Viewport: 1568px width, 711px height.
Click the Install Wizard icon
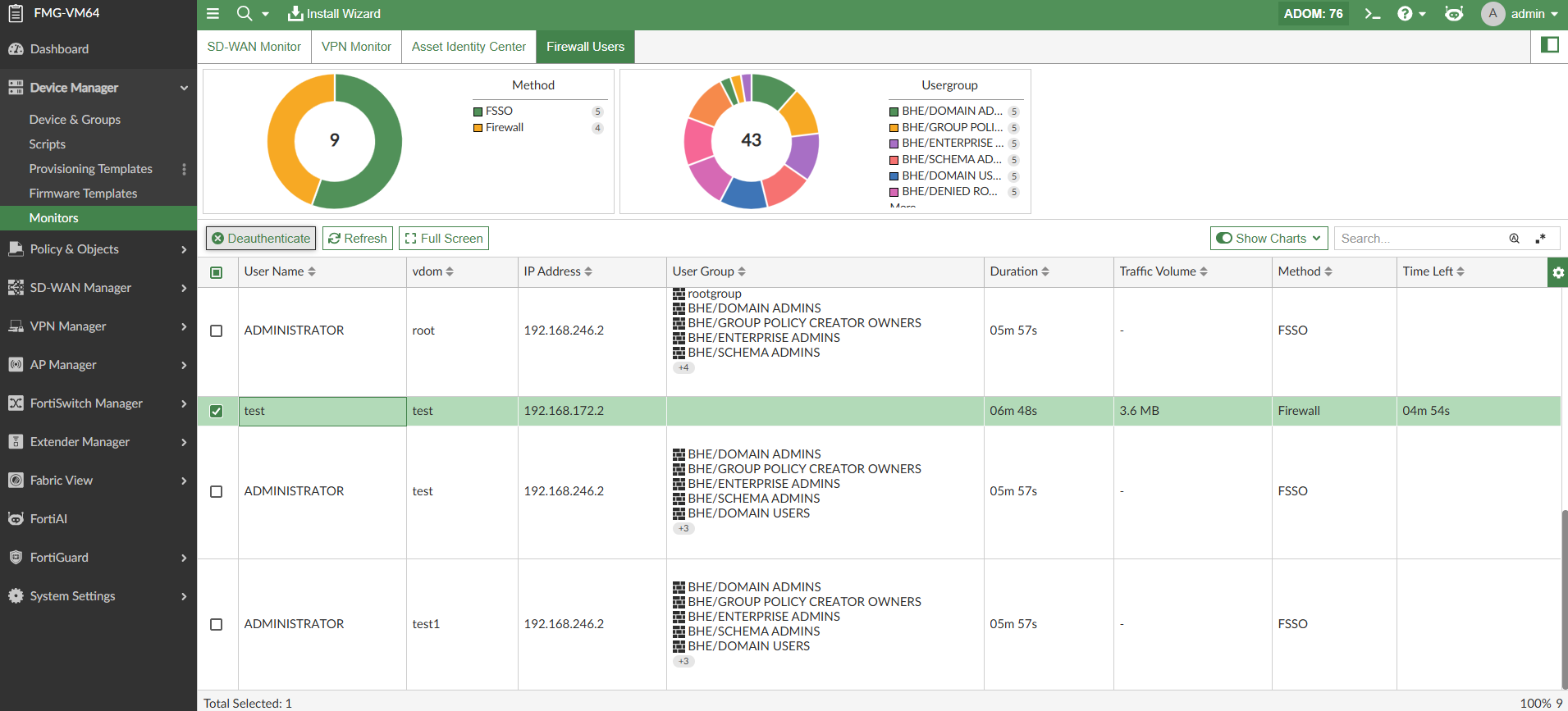pyautogui.click(x=295, y=14)
